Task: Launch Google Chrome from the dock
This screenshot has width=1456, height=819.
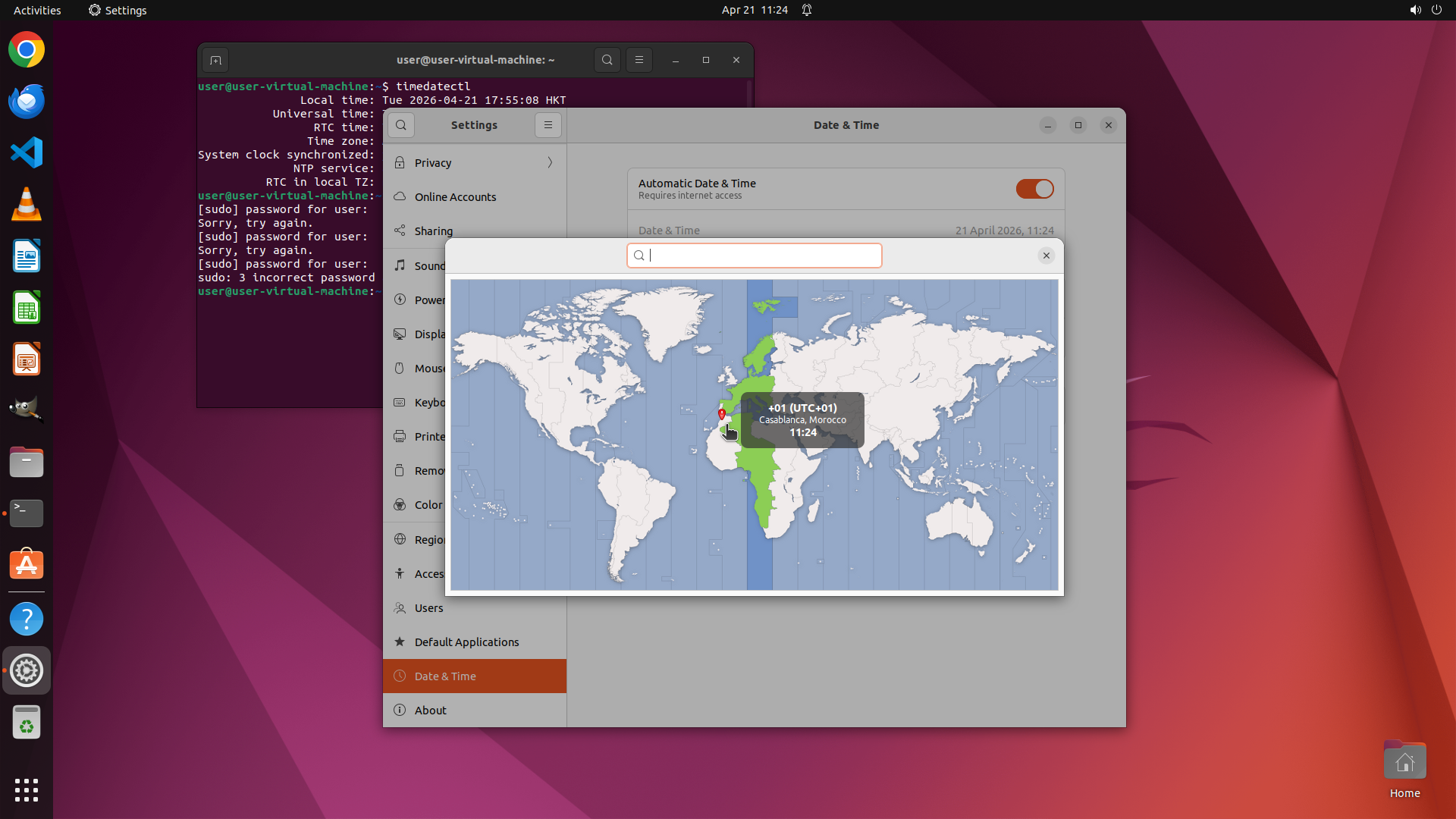Action: pyautogui.click(x=27, y=50)
